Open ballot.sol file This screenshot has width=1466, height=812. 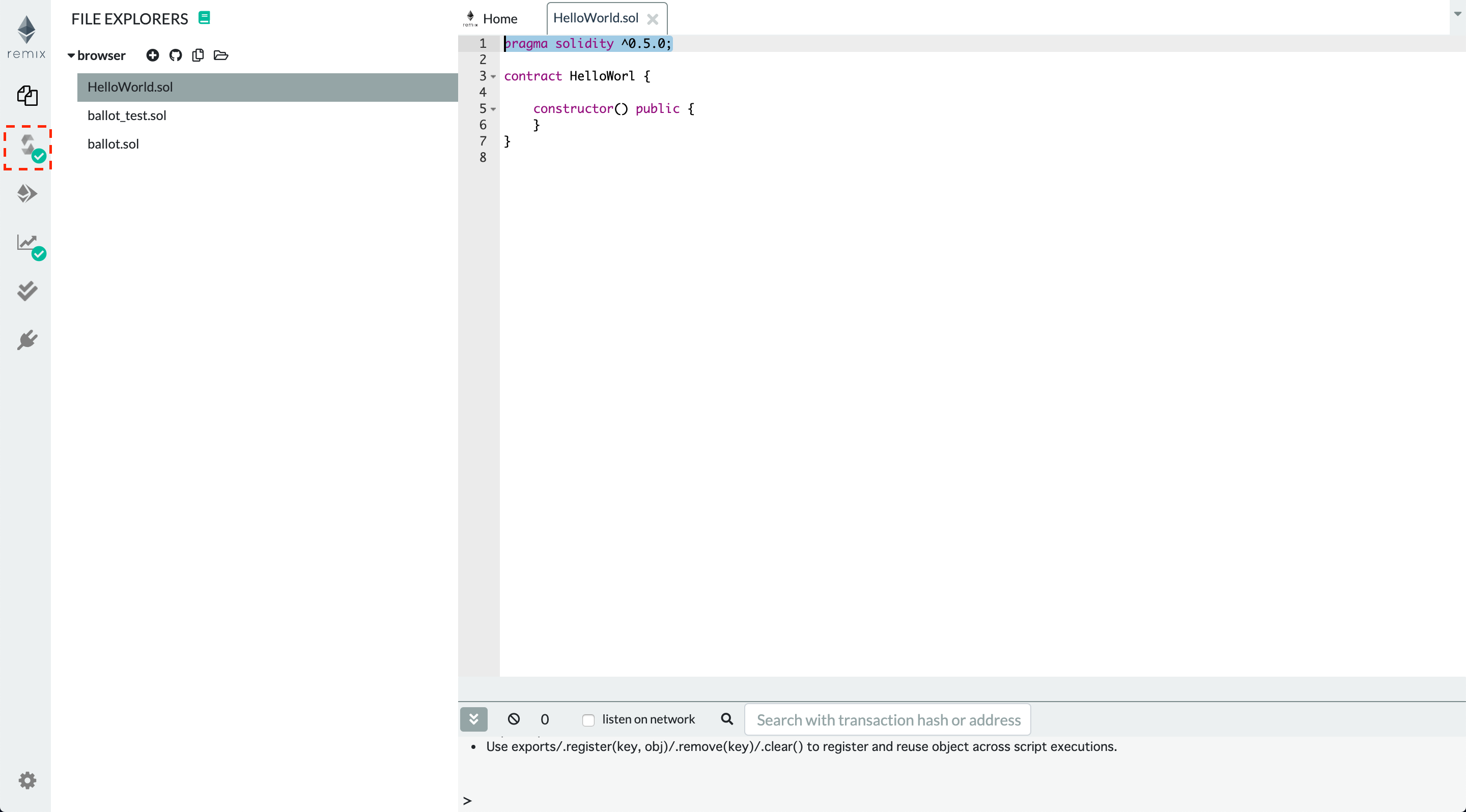[x=113, y=143]
